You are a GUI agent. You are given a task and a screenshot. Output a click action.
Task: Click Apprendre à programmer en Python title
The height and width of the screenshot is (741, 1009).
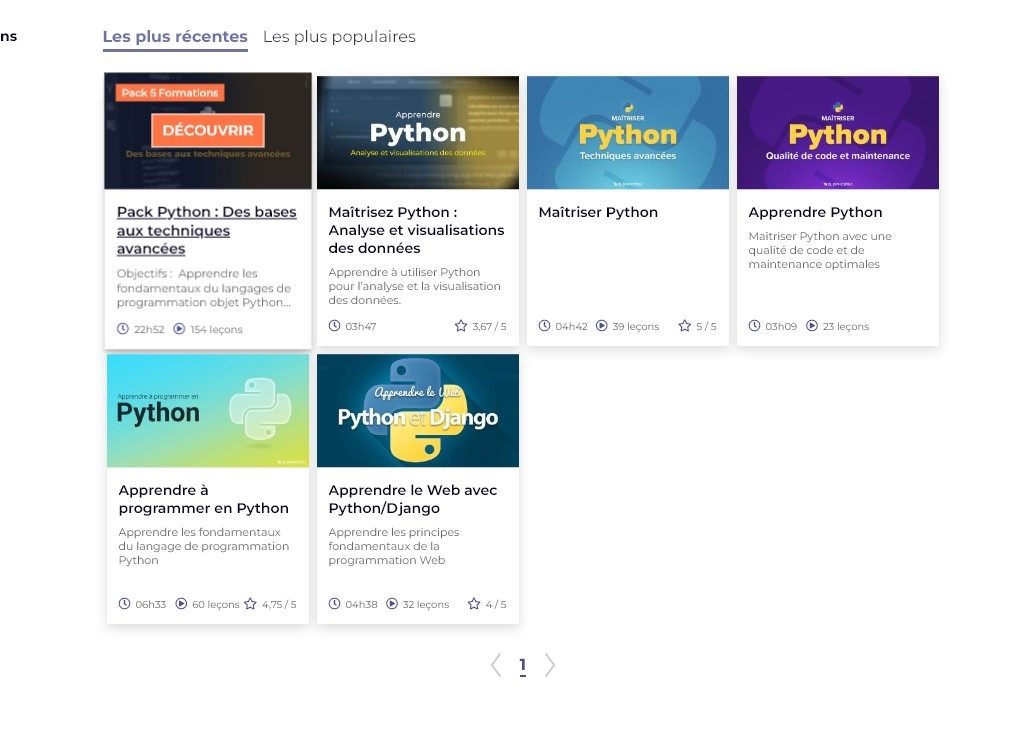click(203, 499)
